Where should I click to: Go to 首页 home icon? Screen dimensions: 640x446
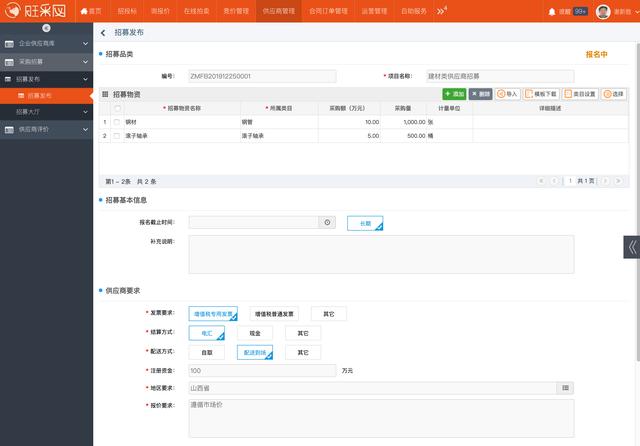[84, 11]
